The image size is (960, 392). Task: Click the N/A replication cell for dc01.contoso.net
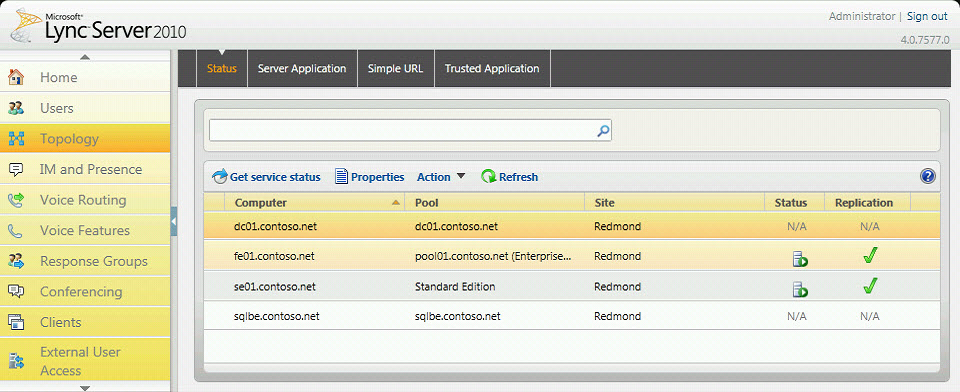click(x=869, y=227)
